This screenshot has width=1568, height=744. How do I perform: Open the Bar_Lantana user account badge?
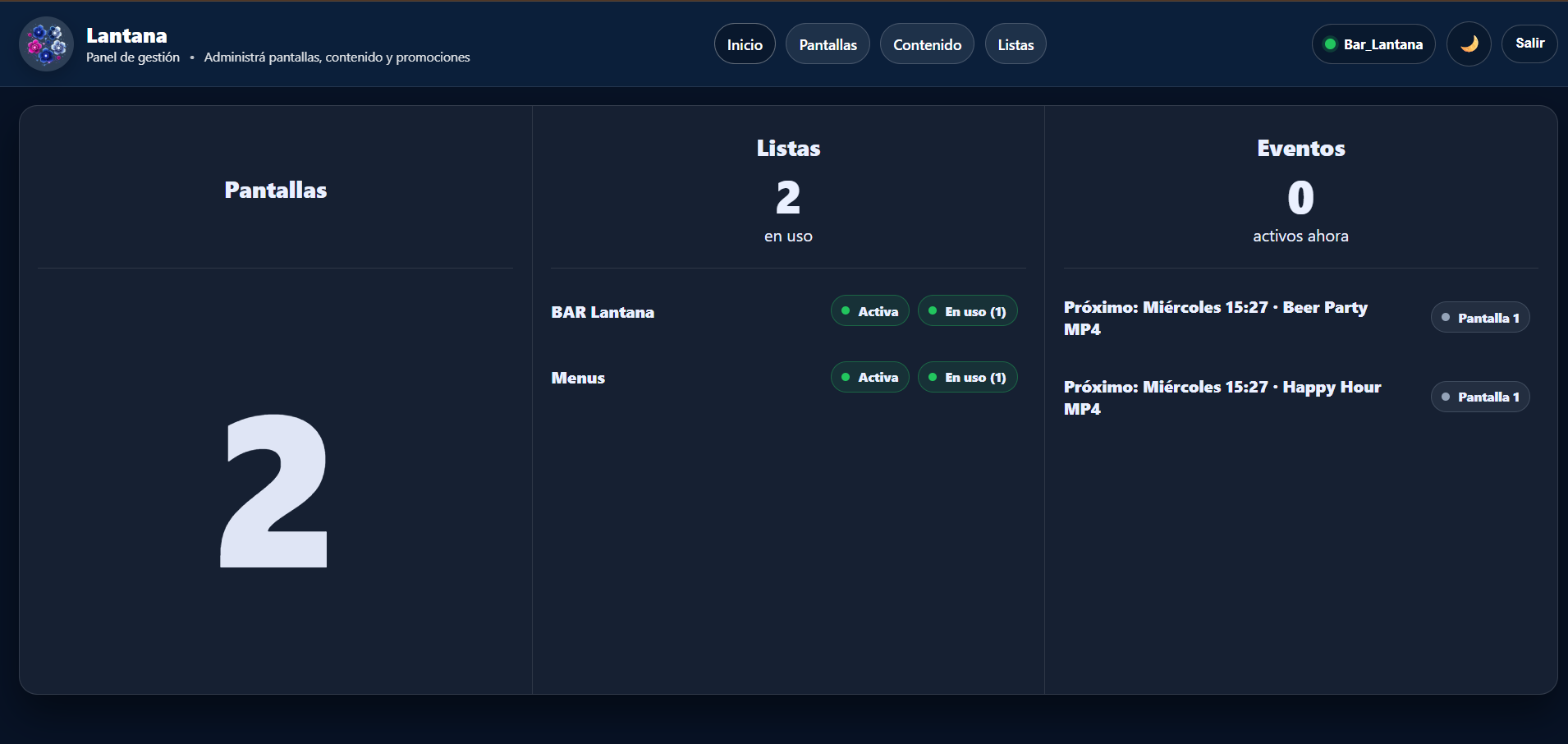[x=1373, y=44]
